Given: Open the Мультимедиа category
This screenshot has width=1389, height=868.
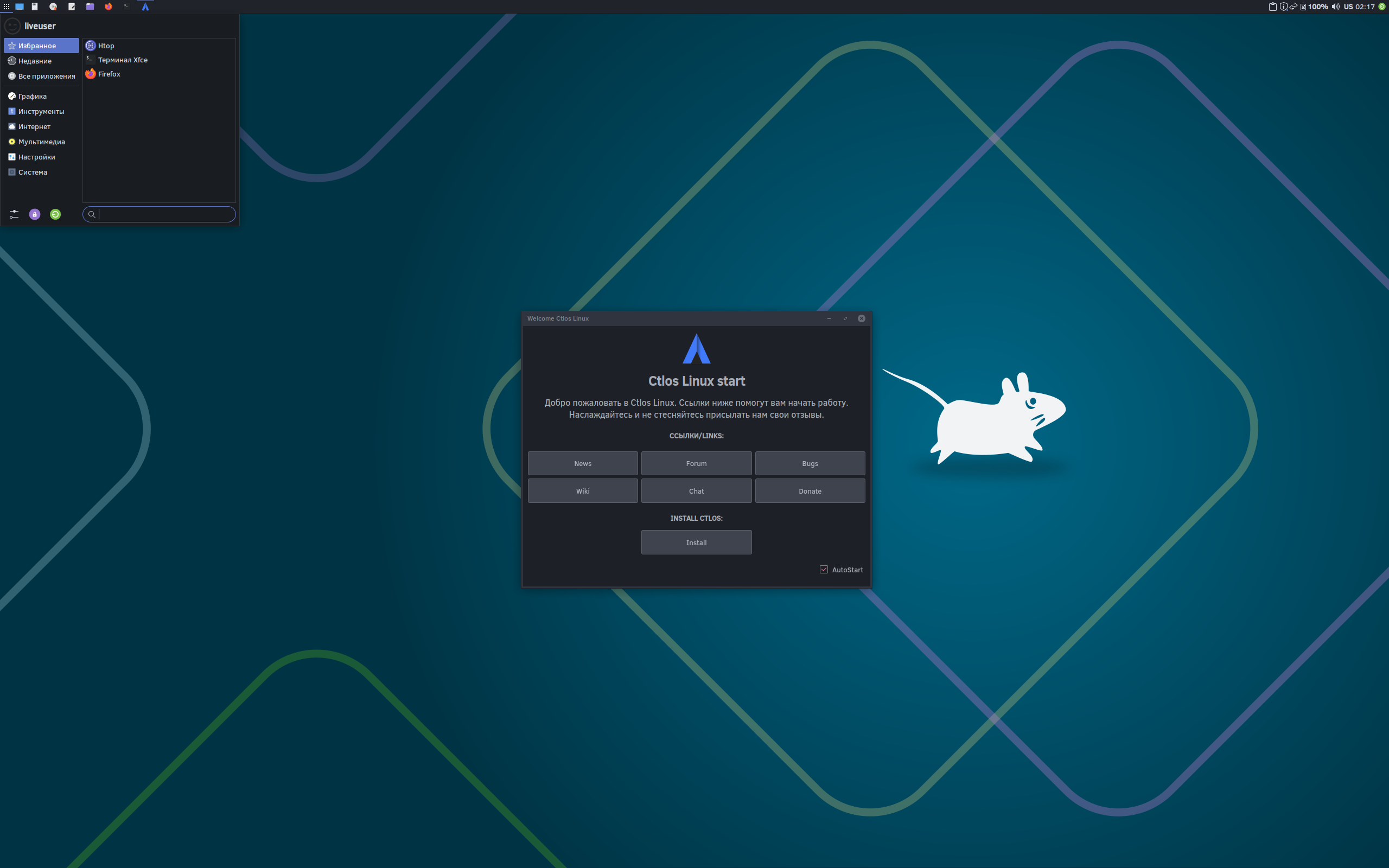Looking at the screenshot, I should [41, 142].
